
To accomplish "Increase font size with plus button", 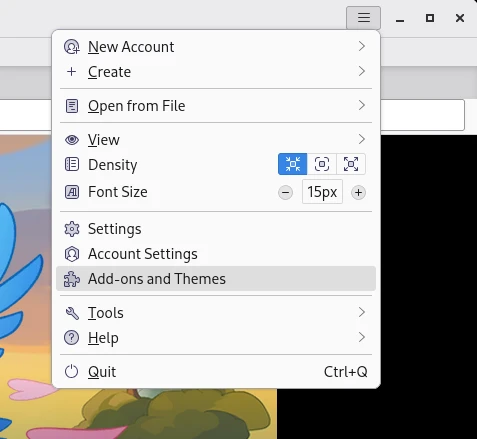I will (x=358, y=192).
